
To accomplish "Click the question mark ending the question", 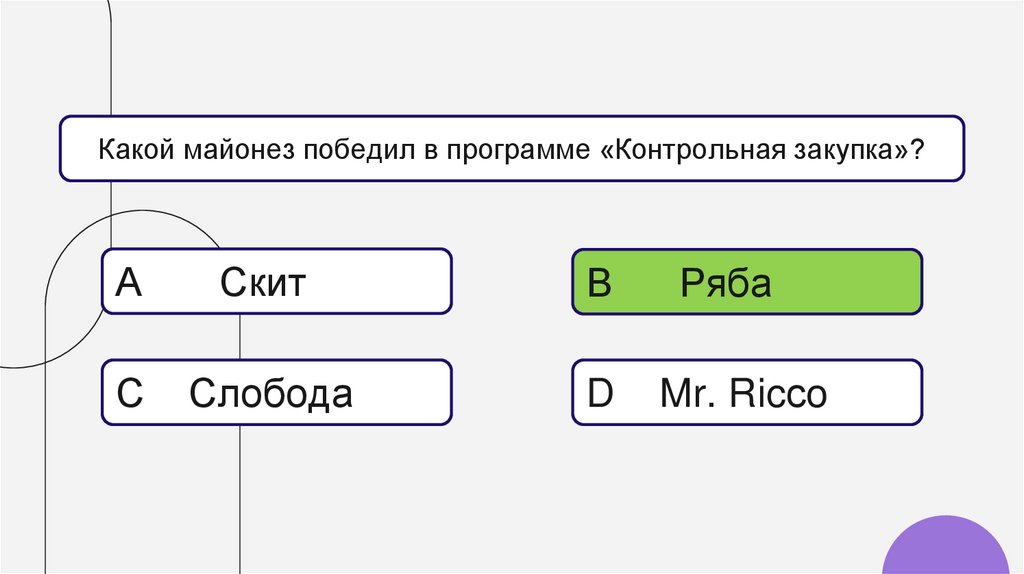I will pyautogui.click(x=918, y=150).
